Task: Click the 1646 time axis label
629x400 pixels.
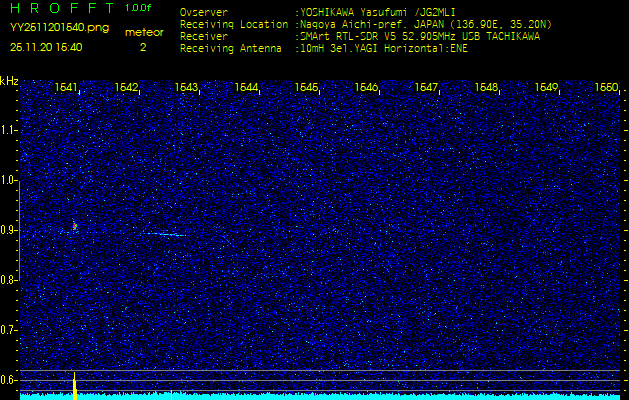Action: [x=366, y=87]
